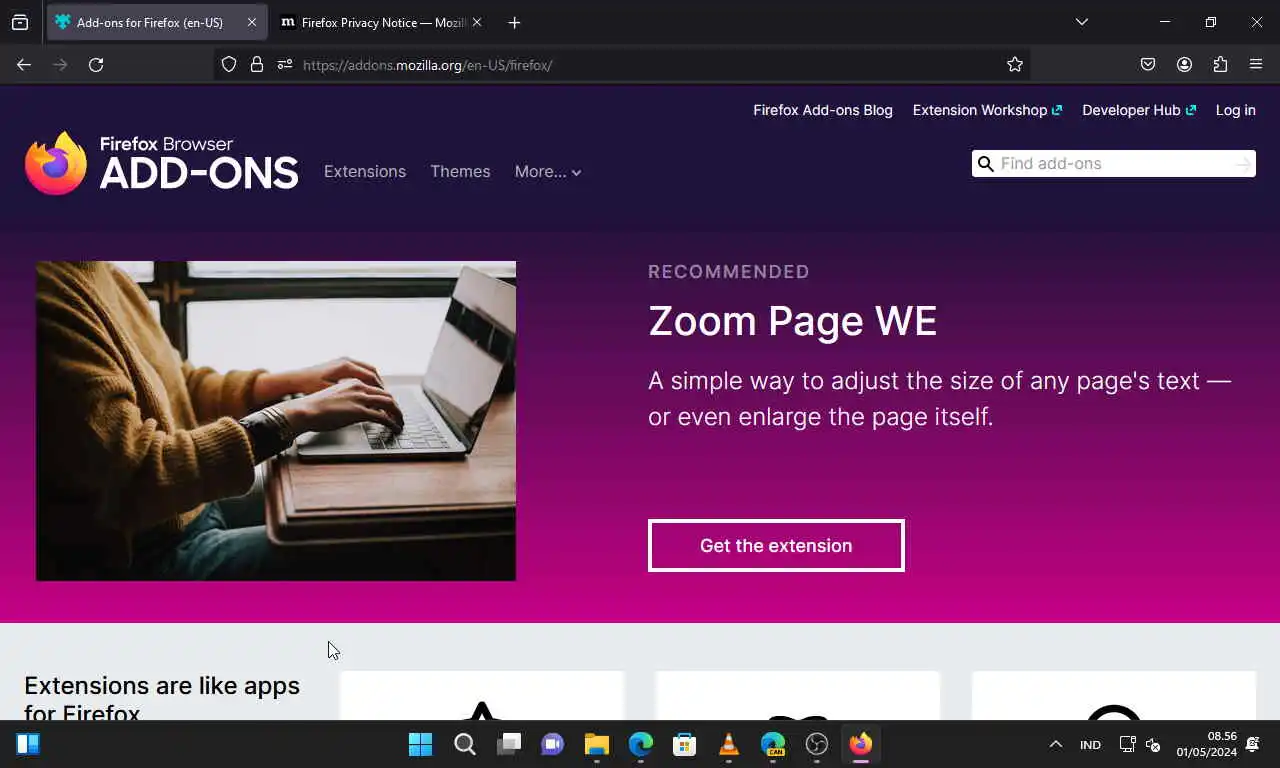The image size is (1280, 768).
Task: Open VLC media player from taskbar
Action: (729, 744)
